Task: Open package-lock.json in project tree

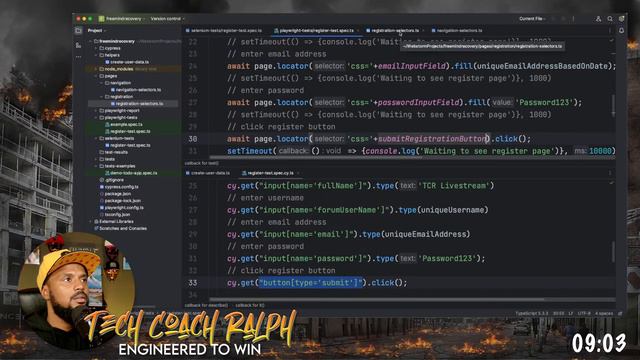Action: (x=120, y=201)
